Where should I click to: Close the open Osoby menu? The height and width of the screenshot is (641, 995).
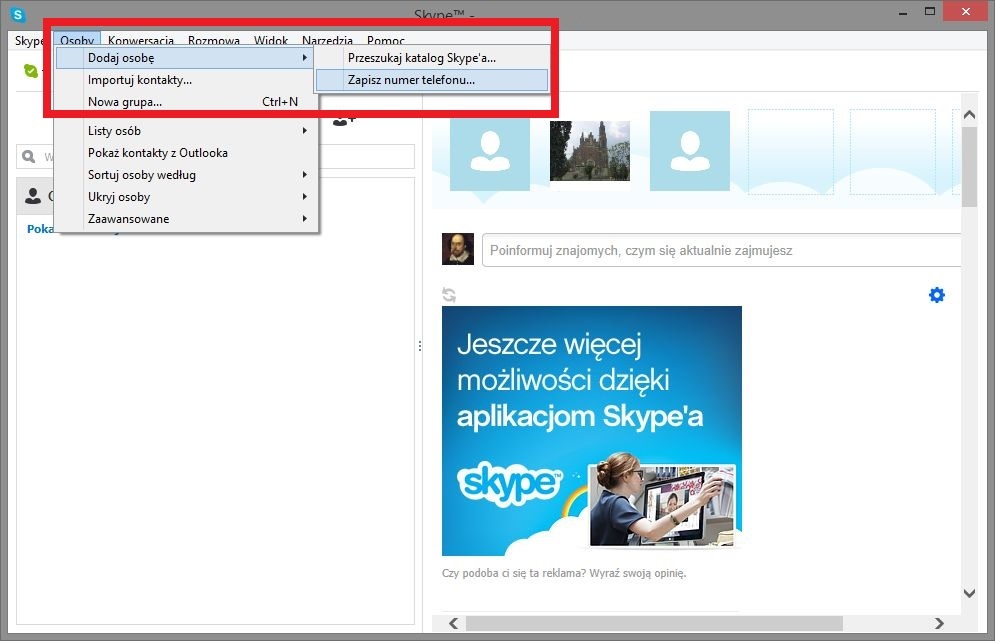pyautogui.click(x=77, y=41)
